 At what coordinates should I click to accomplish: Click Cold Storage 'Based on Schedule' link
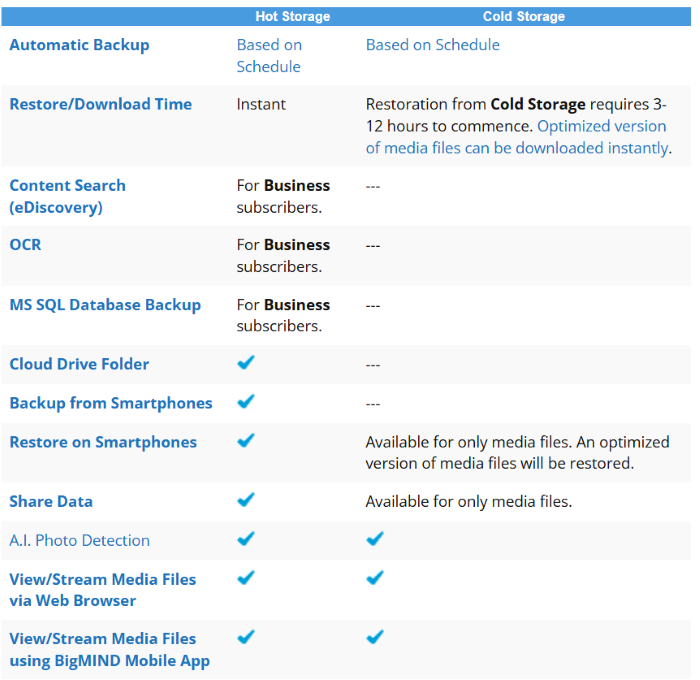pos(432,45)
